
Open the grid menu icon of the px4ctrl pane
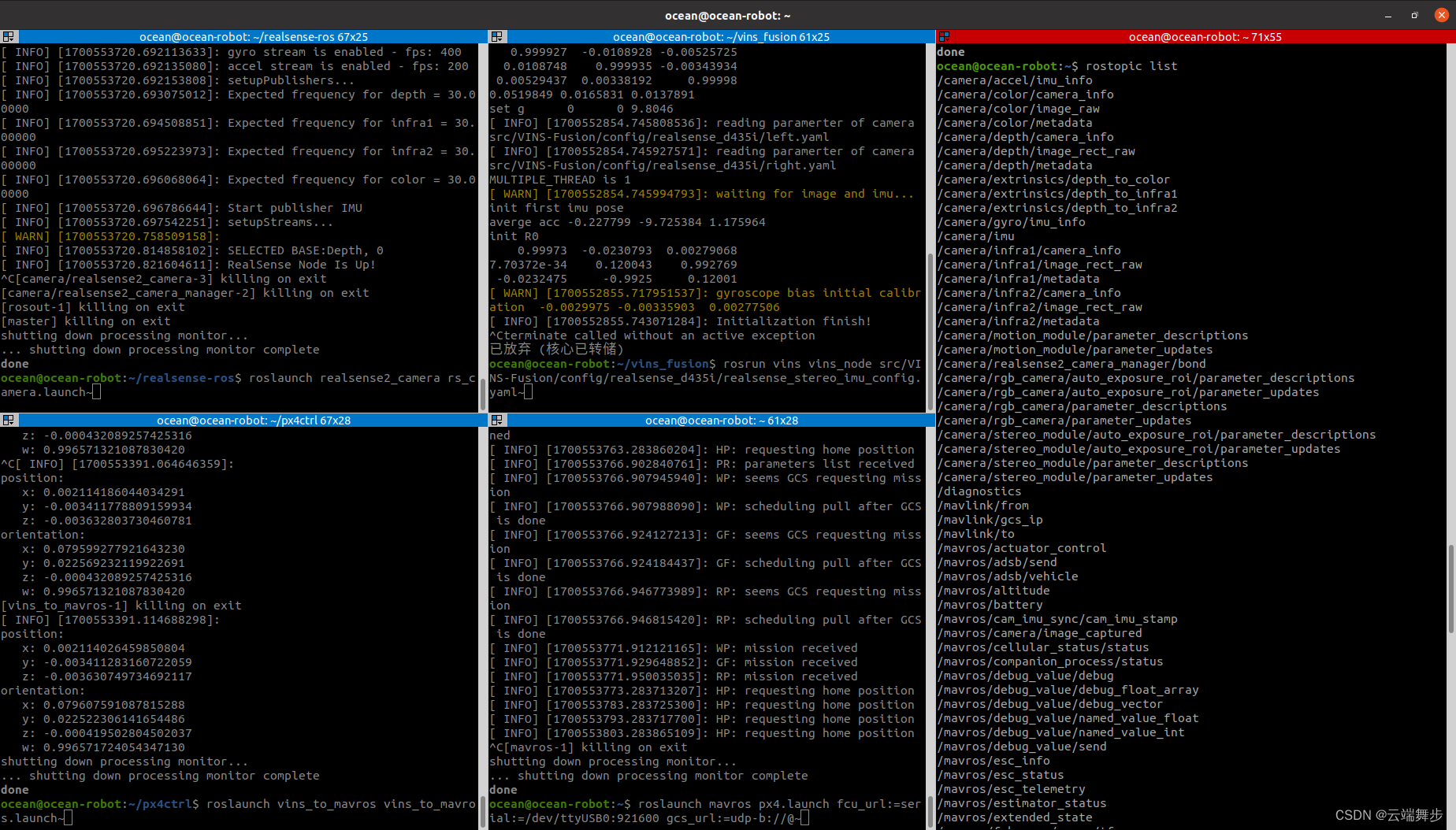pyautogui.click(x=9, y=420)
